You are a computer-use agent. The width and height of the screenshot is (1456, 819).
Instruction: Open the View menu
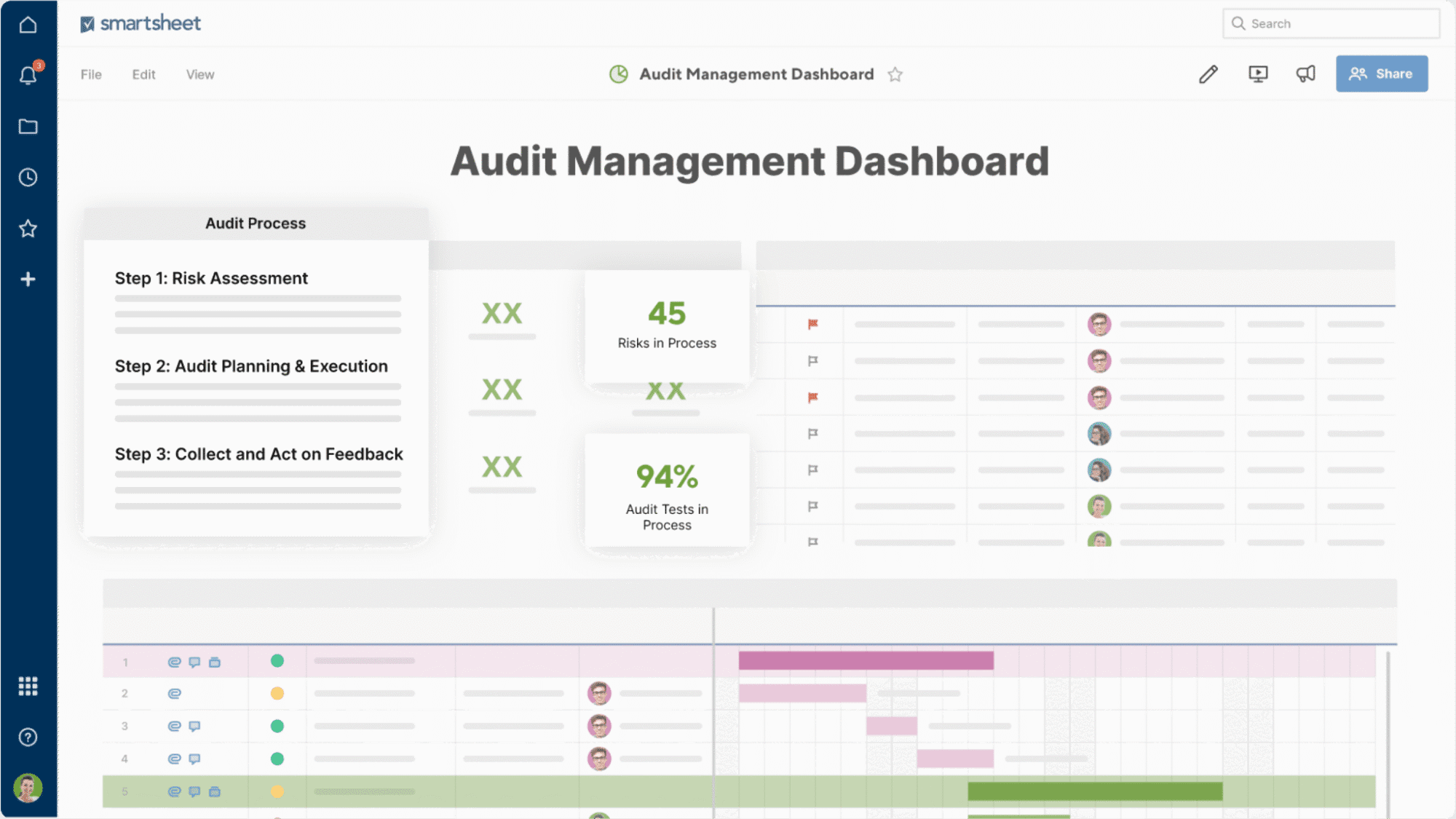coord(200,74)
